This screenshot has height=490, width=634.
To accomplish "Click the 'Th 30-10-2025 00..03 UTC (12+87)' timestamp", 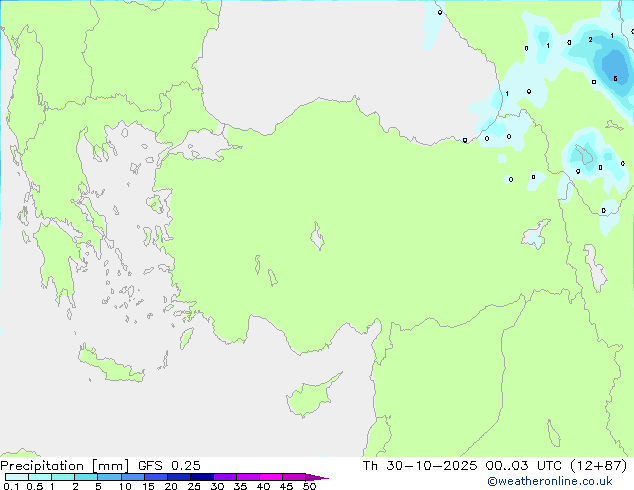I will click(x=495, y=466).
